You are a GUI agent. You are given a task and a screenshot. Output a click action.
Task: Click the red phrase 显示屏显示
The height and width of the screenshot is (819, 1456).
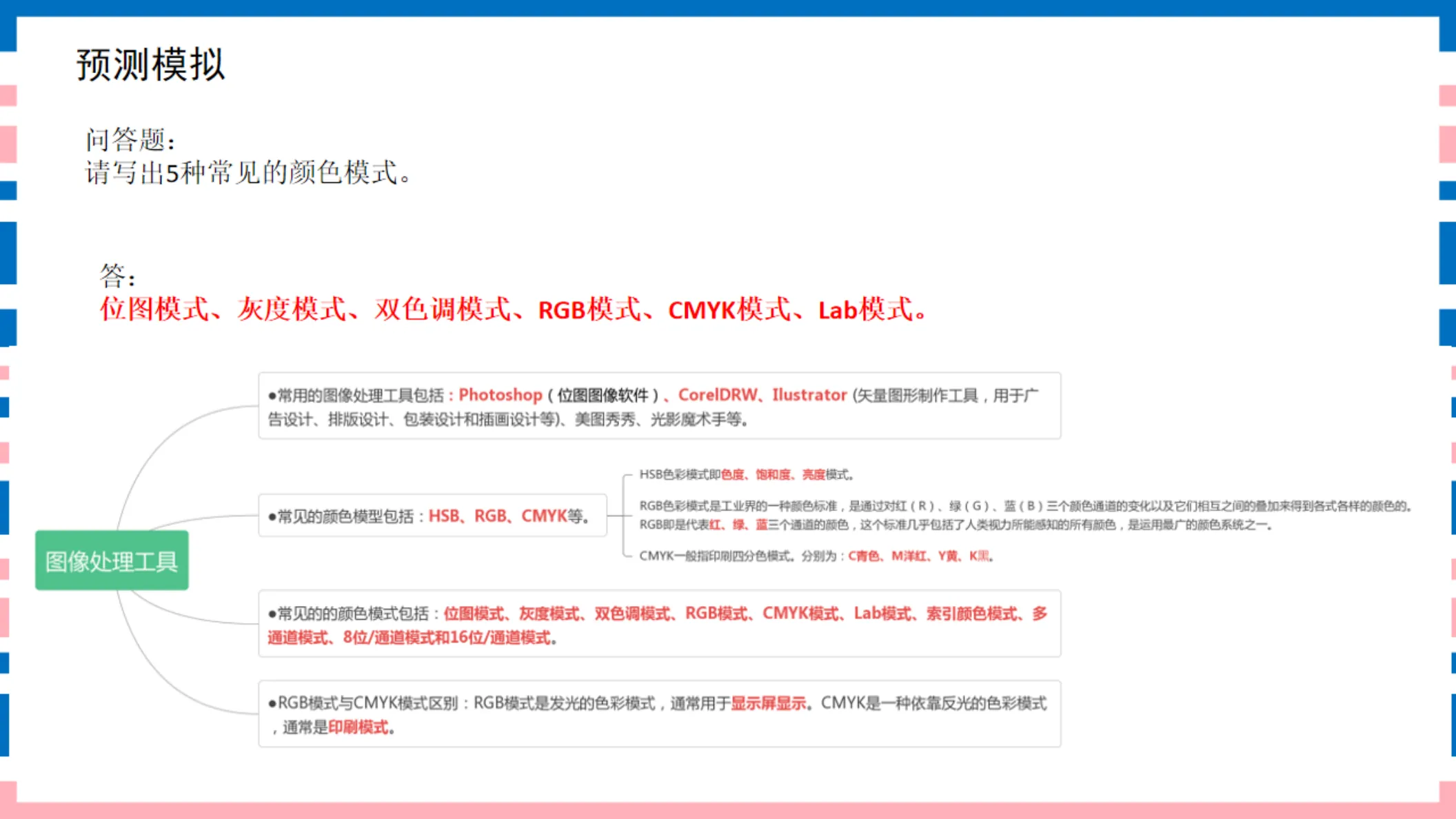pyautogui.click(x=768, y=703)
